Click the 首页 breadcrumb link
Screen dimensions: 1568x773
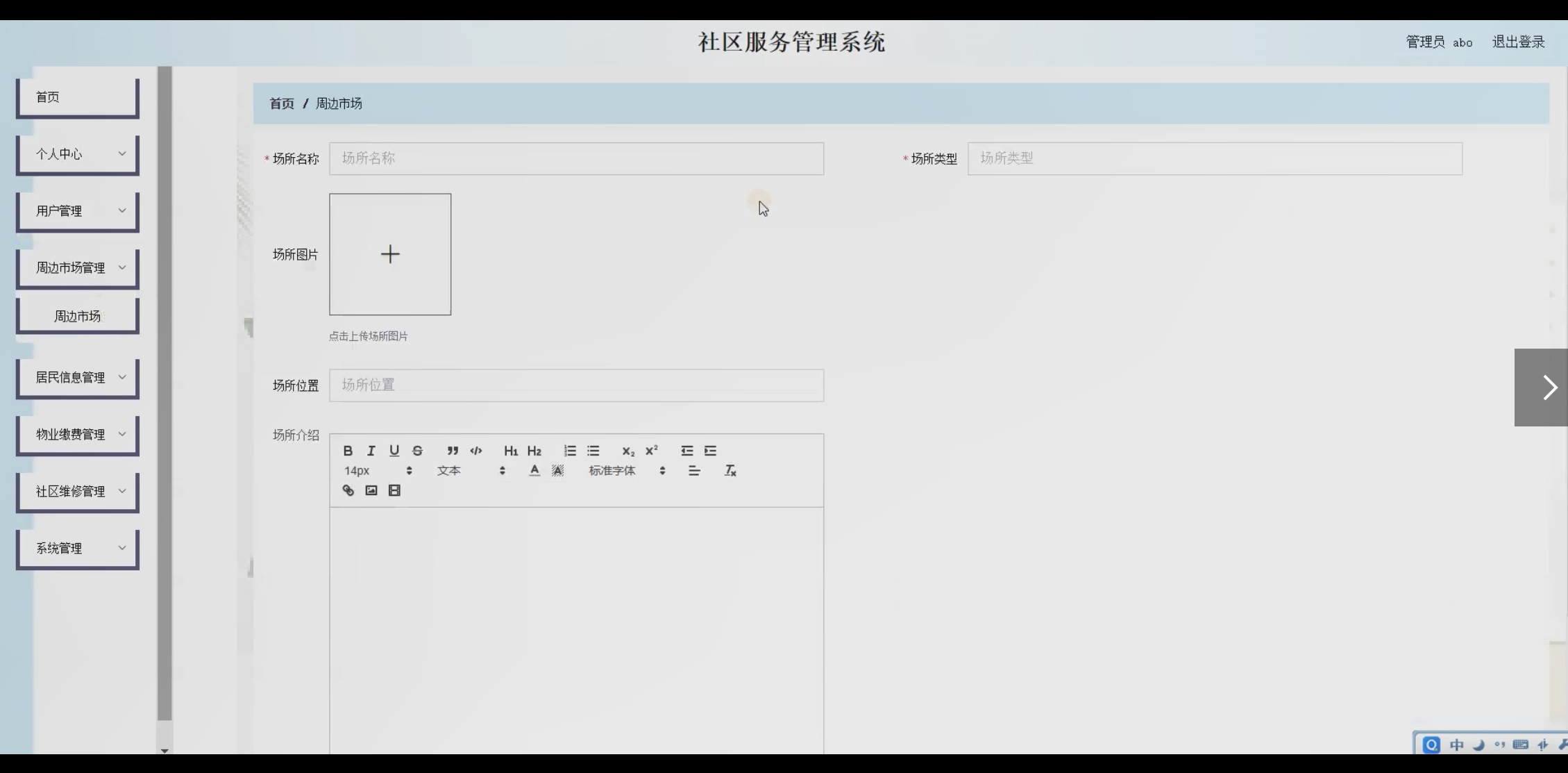[x=282, y=103]
